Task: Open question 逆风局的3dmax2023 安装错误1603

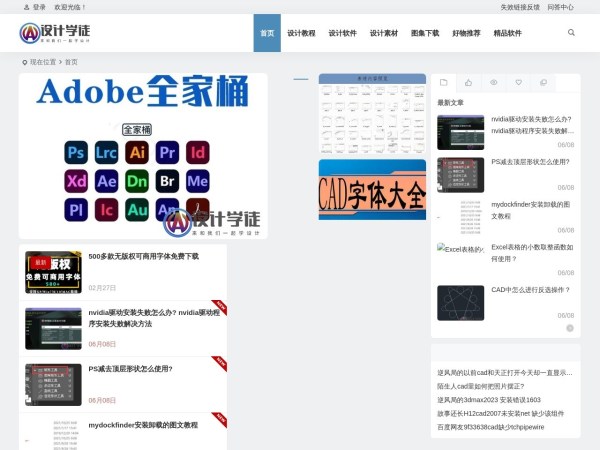Action: coord(489,400)
